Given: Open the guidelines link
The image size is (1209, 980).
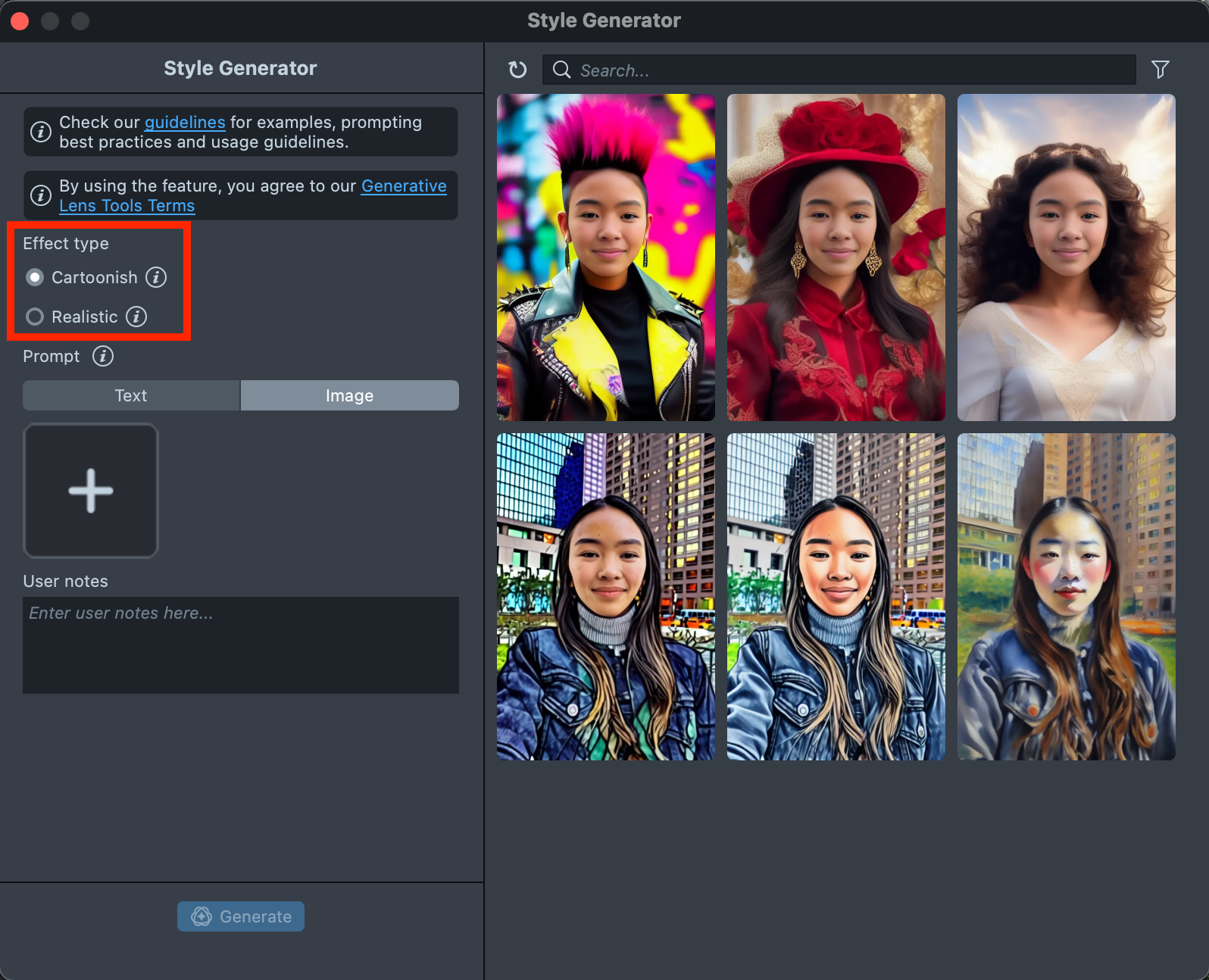Looking at the screenshot, I should [185, 122].
